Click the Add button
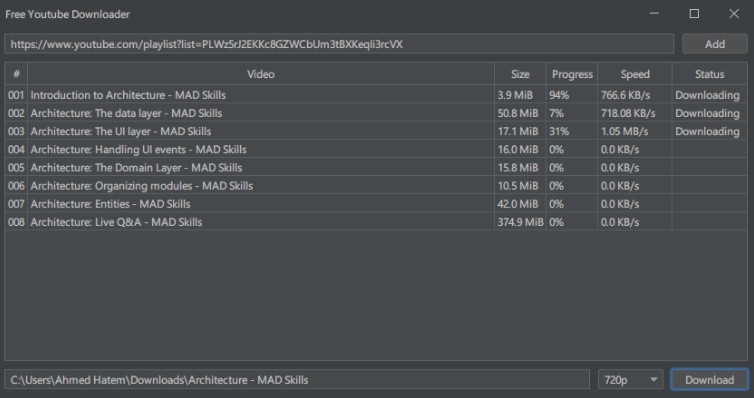Image resolution: width=754 pixels, height=398 pixels. [715, 44]
